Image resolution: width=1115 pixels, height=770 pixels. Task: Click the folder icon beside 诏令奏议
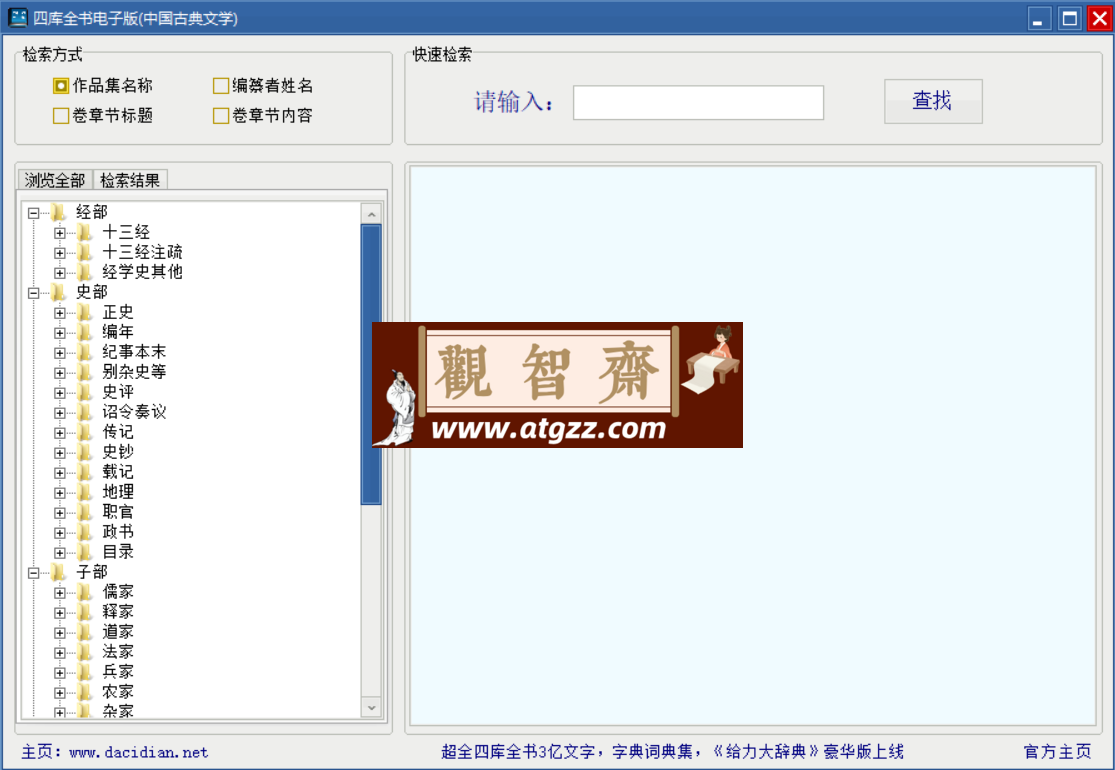click(85, 412)
